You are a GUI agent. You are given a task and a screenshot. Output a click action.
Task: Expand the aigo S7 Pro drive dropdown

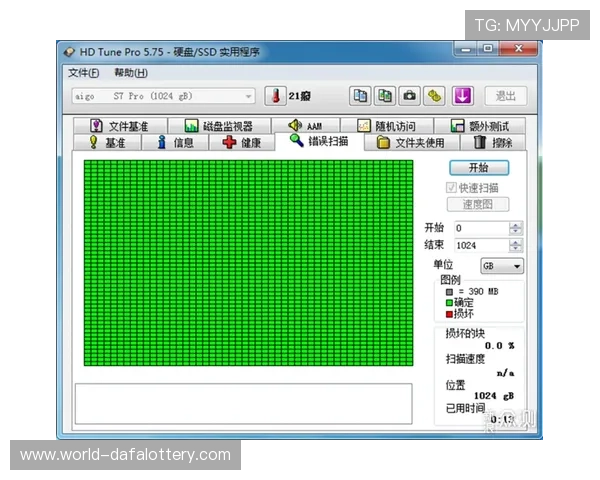[163, 96]
